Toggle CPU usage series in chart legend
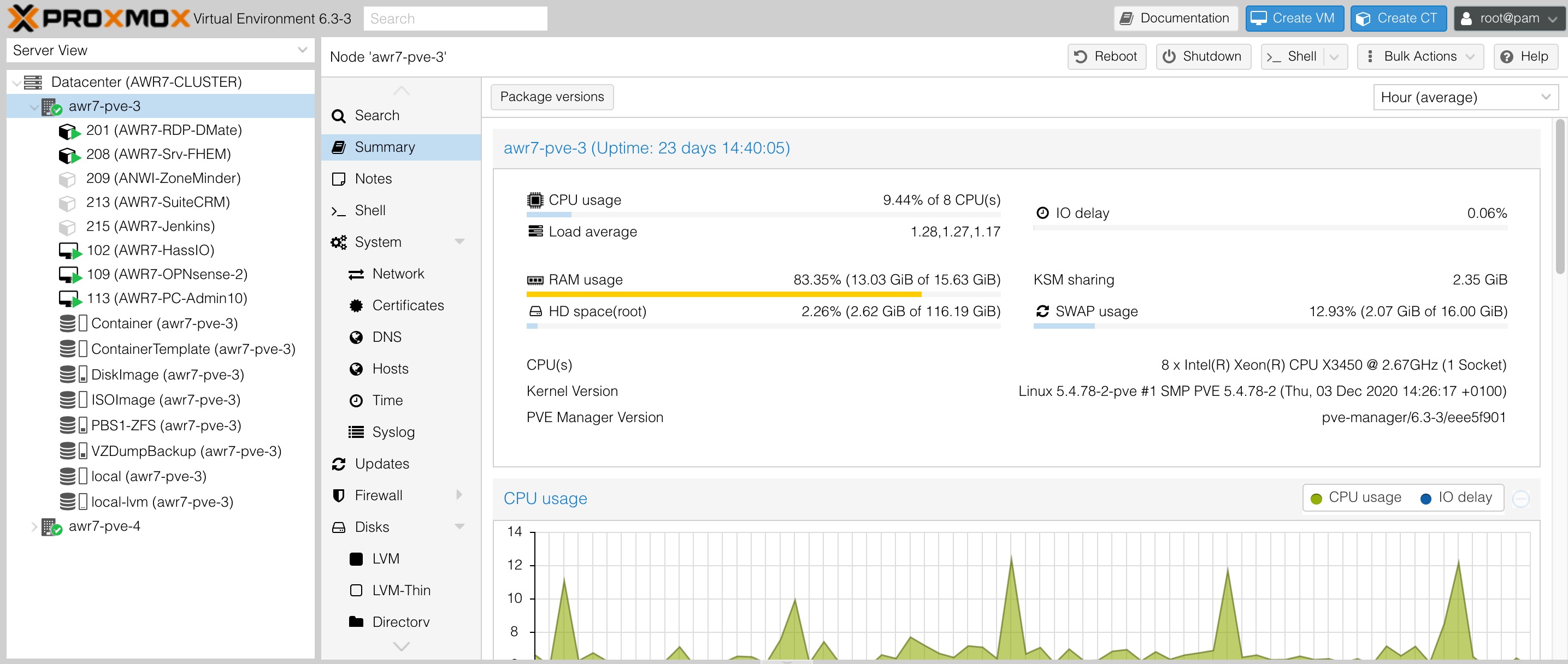The width and height of the screenshot is (1568, 664). [1355, 498]
